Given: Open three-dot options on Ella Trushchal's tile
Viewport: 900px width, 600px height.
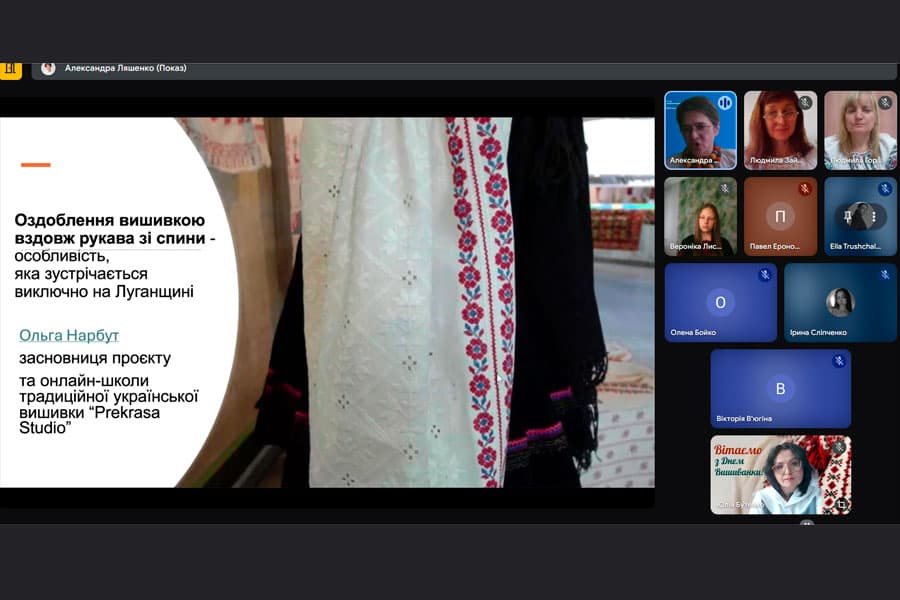Looking at the screenshot, I should [874, 216].
